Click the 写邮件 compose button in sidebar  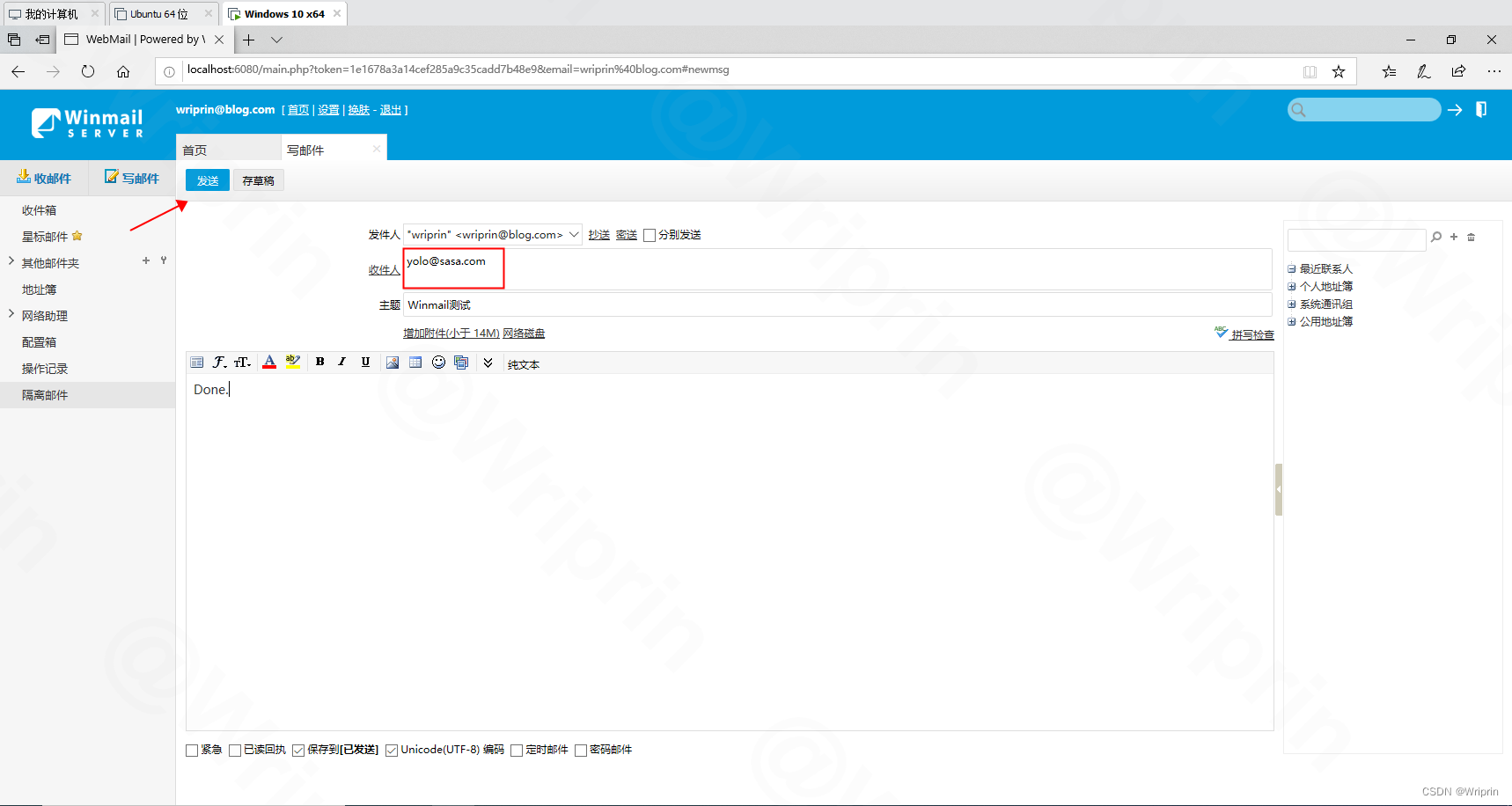click(x=132, y=178)
